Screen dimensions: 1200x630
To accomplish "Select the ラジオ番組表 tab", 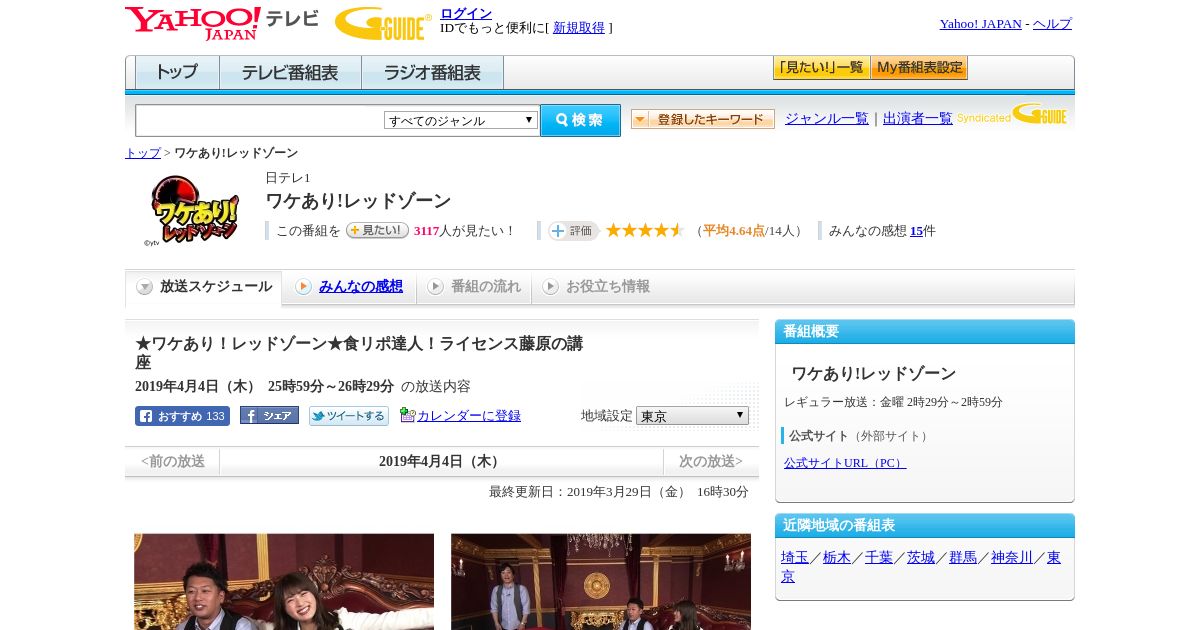I will [432, 73].
